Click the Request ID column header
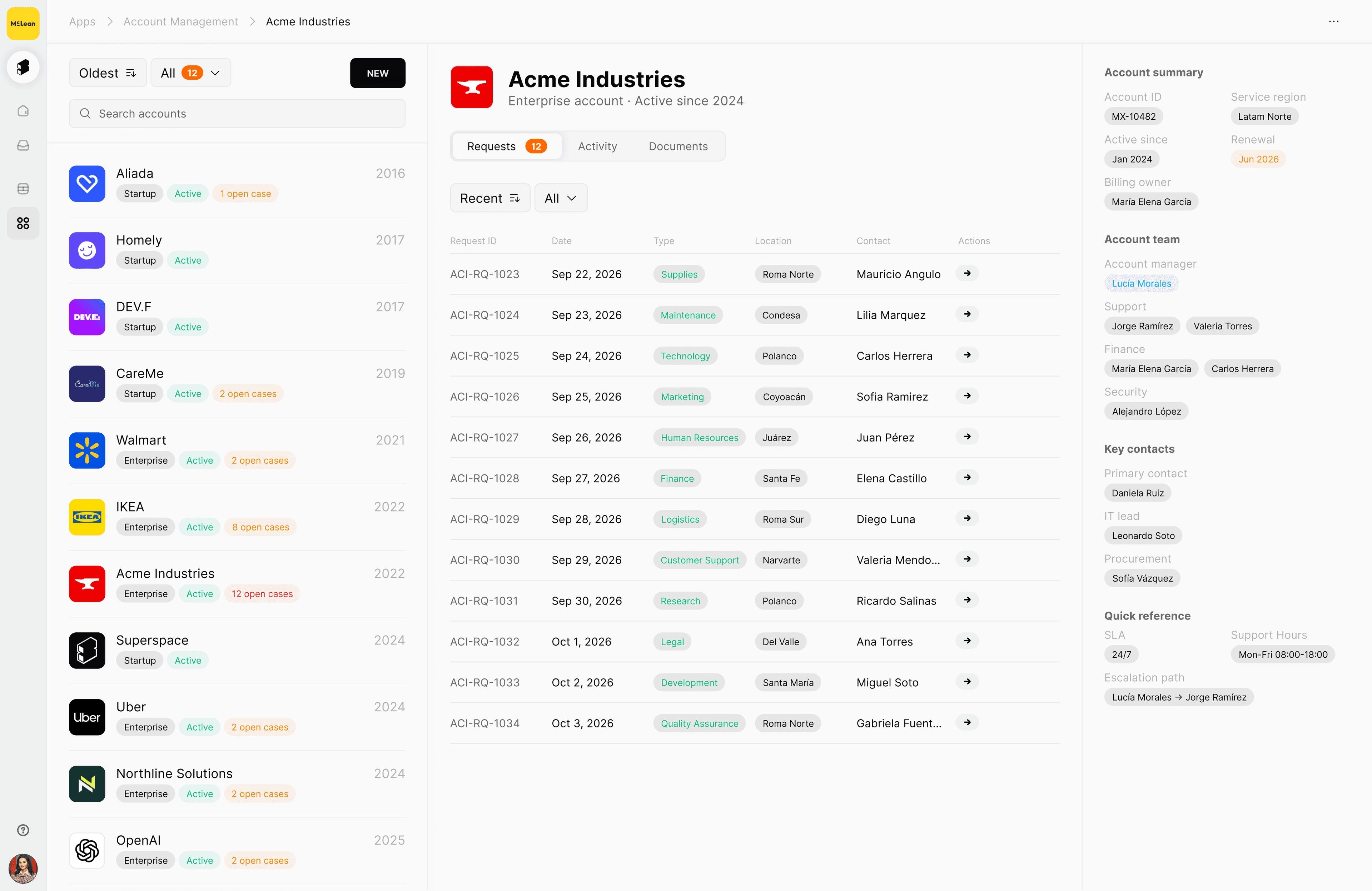 tap(473, 241)
